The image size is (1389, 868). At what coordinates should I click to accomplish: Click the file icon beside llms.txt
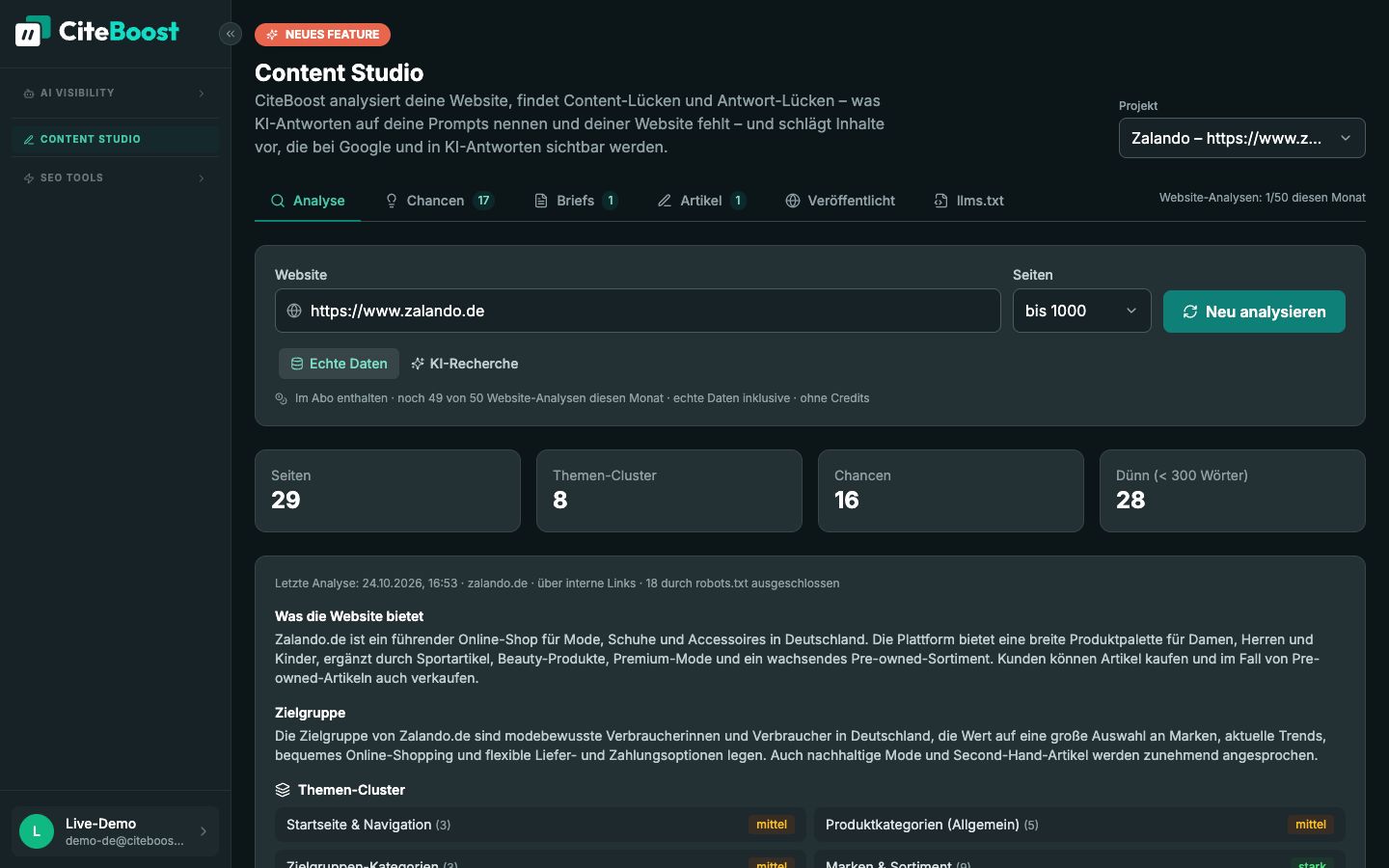[x=941, y=201]
